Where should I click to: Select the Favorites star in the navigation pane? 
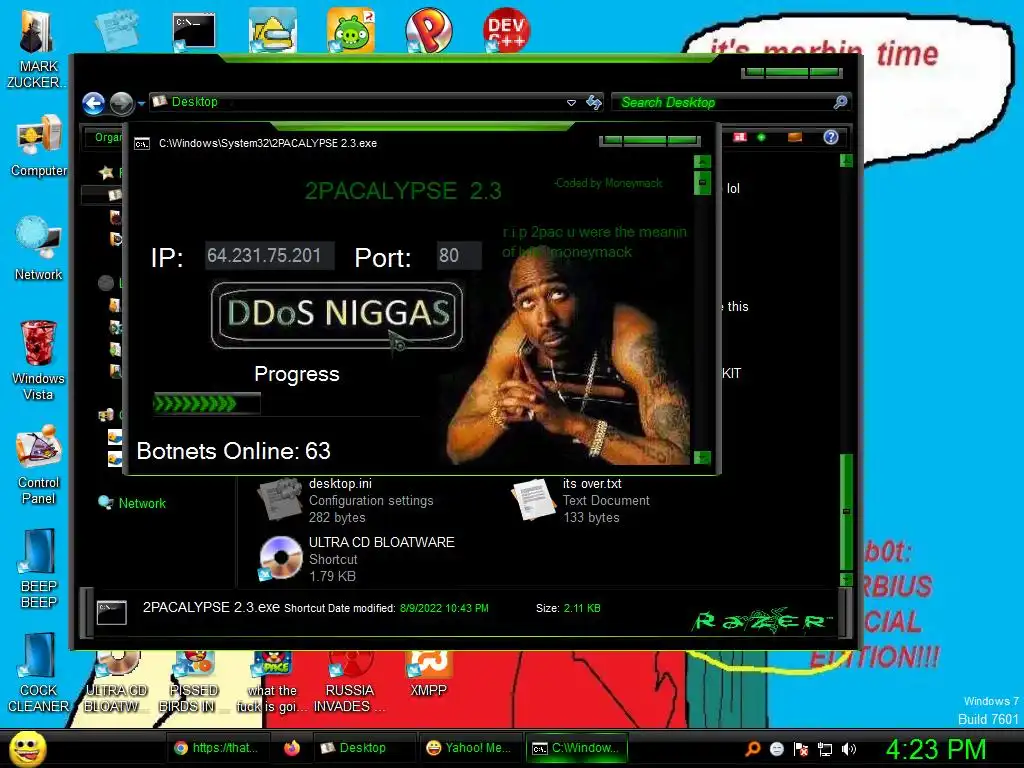(106, 172)
